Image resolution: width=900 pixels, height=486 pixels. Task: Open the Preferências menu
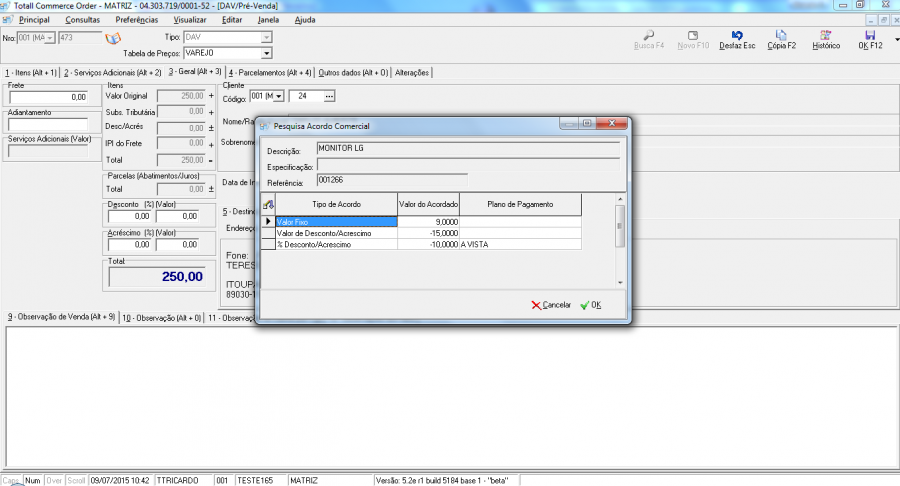click(x=136, y=20)
